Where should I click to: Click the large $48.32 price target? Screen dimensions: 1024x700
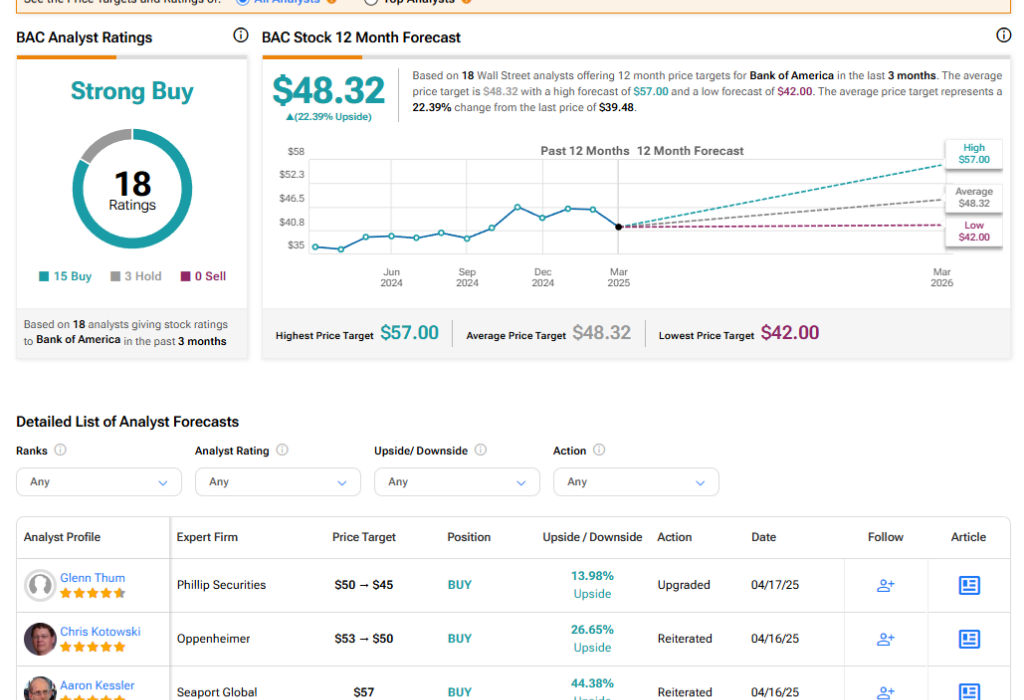click(x=328, y=90)
